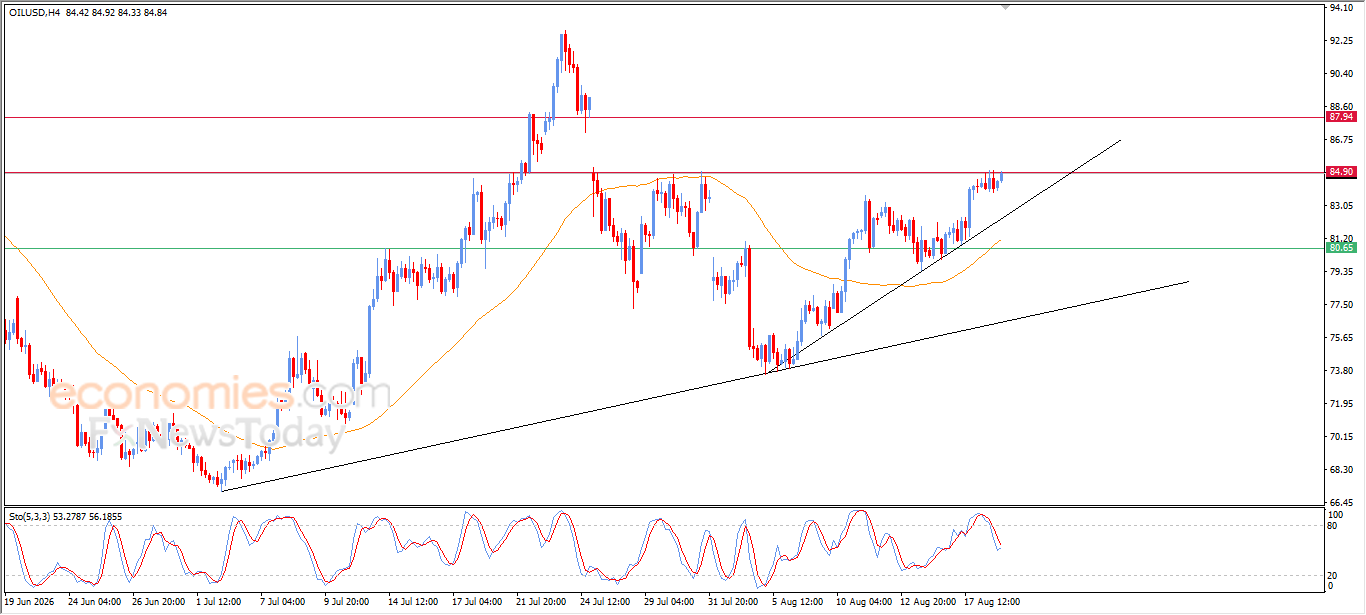The width and height of the screenshot is (1366, 615).
Task: Click the 24 Jul 12:00 time axis label
Action: click(x=605, y=602)
